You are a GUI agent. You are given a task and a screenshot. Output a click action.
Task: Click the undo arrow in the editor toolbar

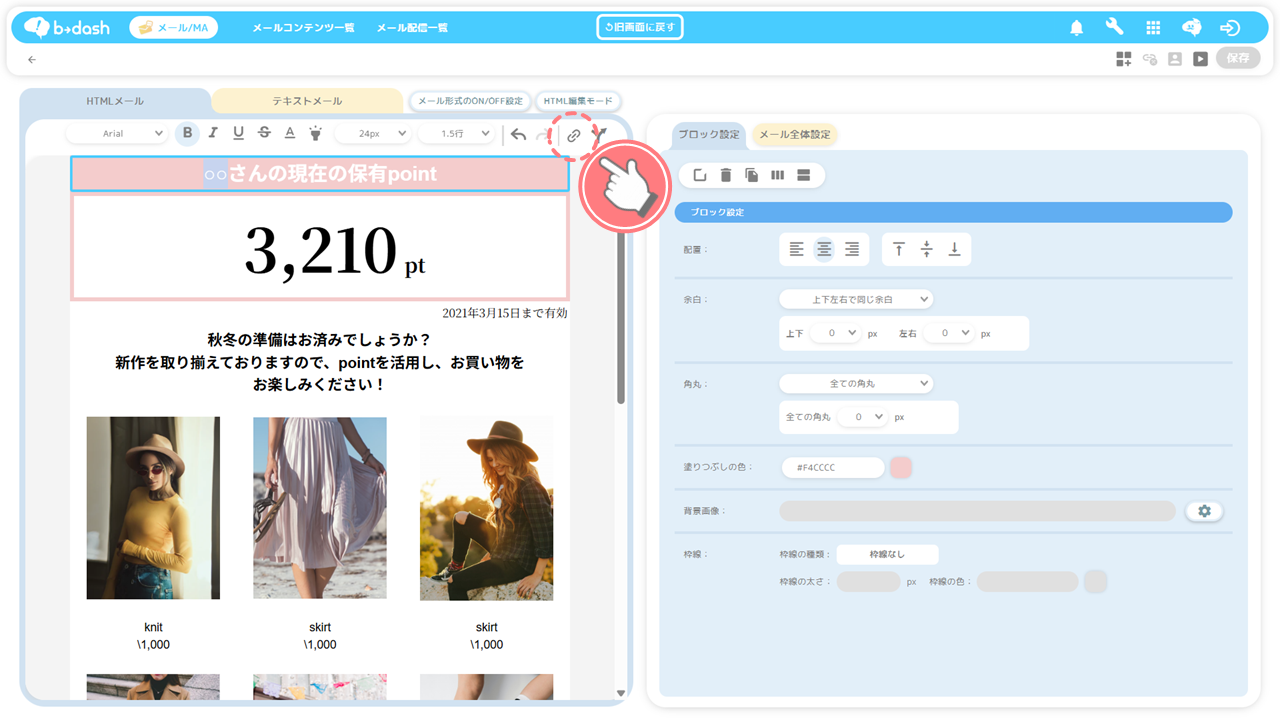518,134
